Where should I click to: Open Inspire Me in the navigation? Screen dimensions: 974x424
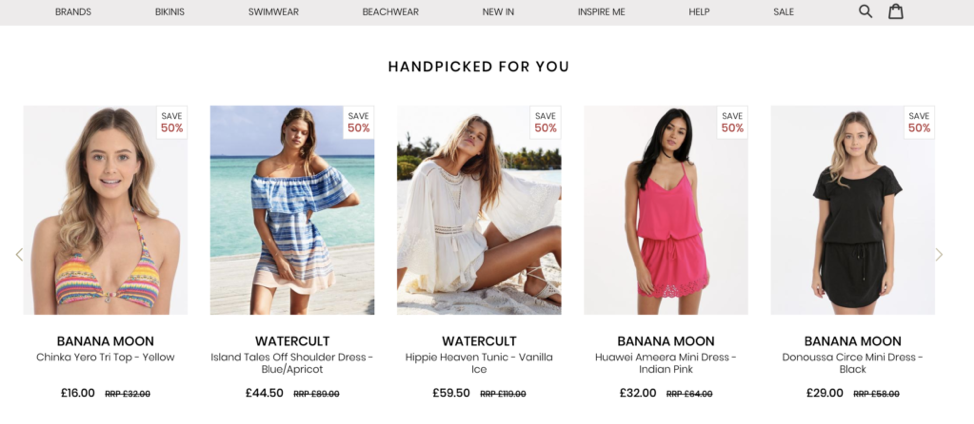tap(601, 12)
